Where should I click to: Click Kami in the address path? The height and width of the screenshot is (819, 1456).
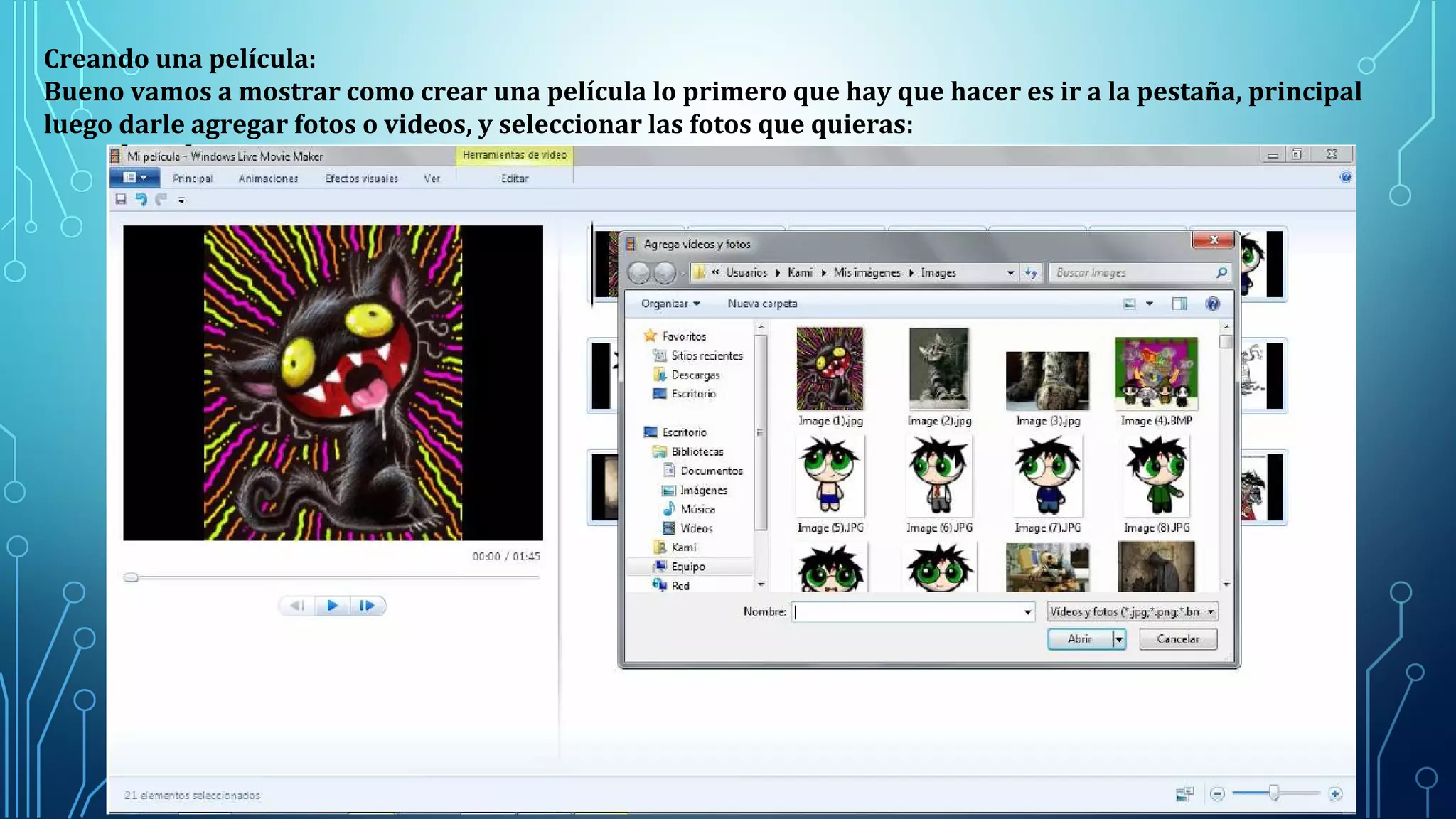pyautogui.click(x=800, y=272)
